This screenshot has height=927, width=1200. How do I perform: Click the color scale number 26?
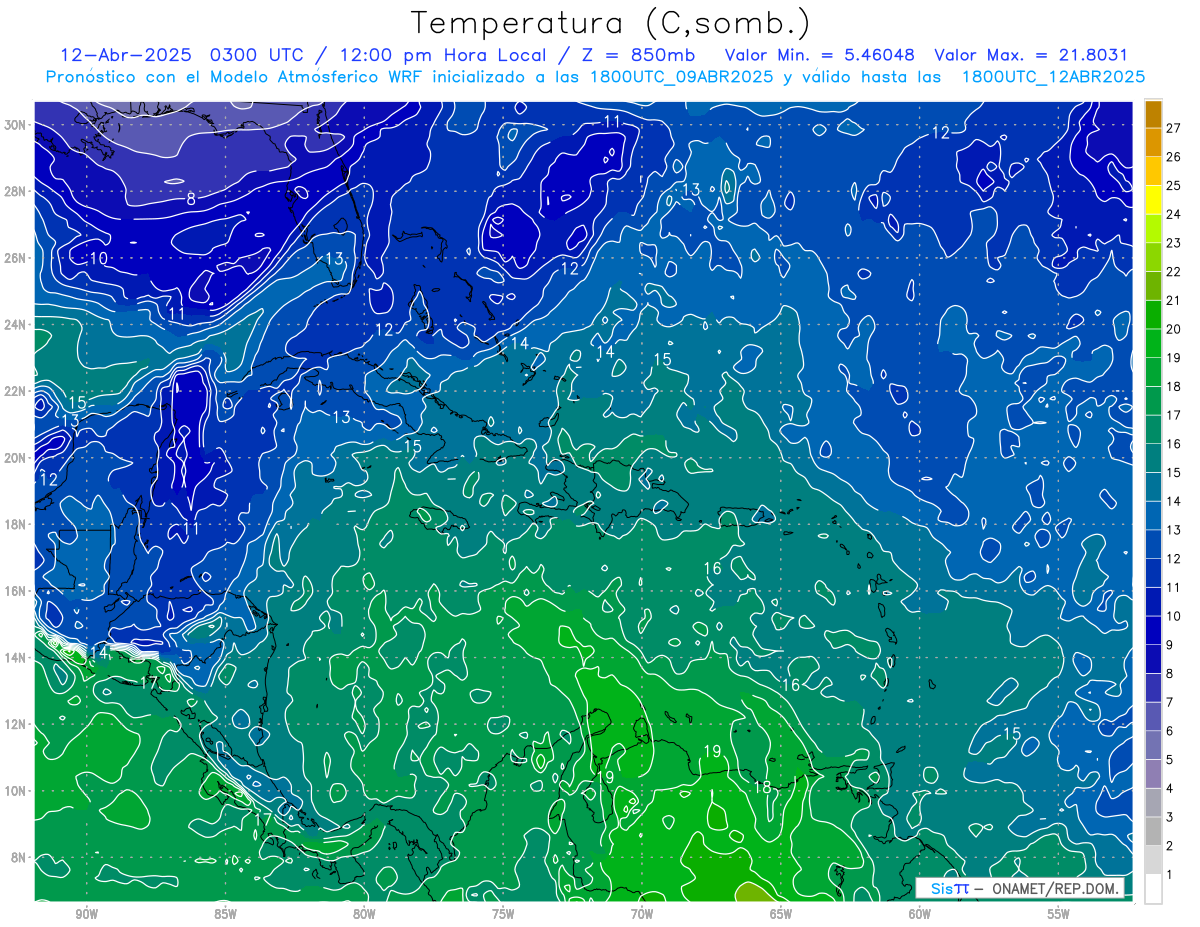pos(1173,157)
